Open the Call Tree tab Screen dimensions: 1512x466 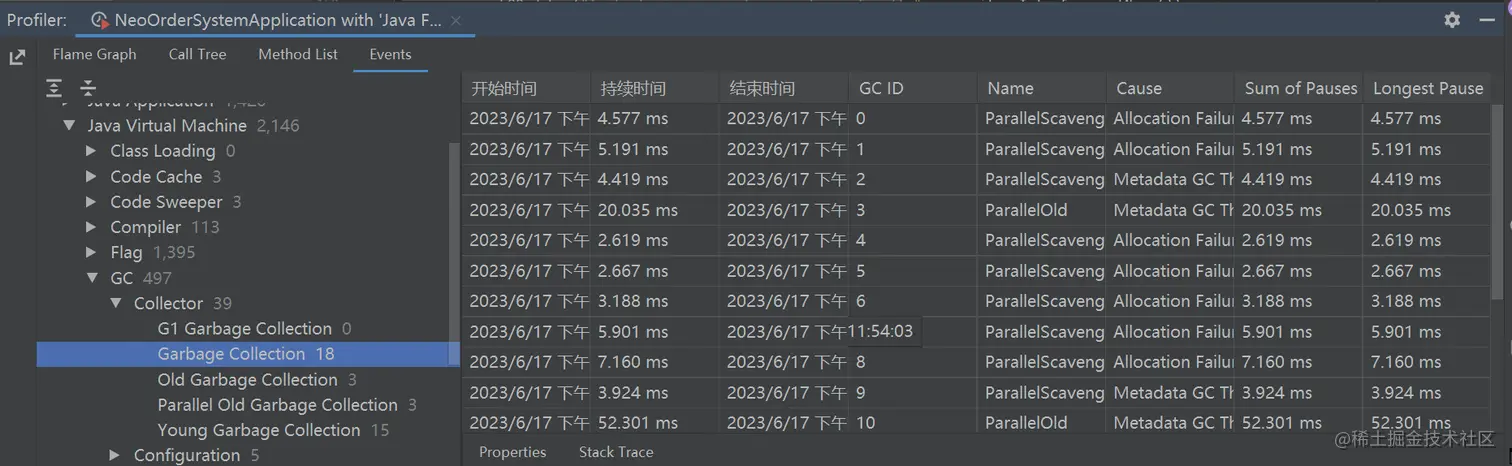pyautogui.click(x=197, y=54)
